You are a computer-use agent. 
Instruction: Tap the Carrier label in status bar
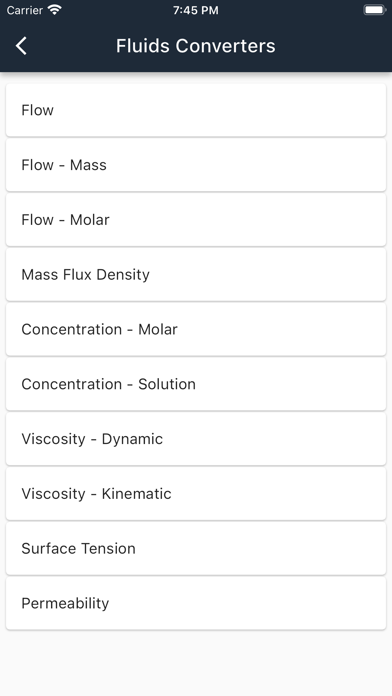pos(24,10)
